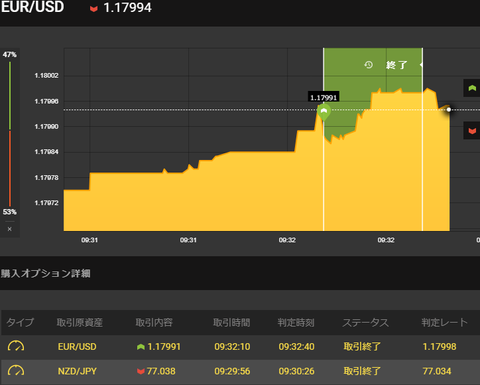Screen dimensions: 480x385
Task: Click the trade time 09:29:56
Action: pyautogui.click(x=232, y=371)
